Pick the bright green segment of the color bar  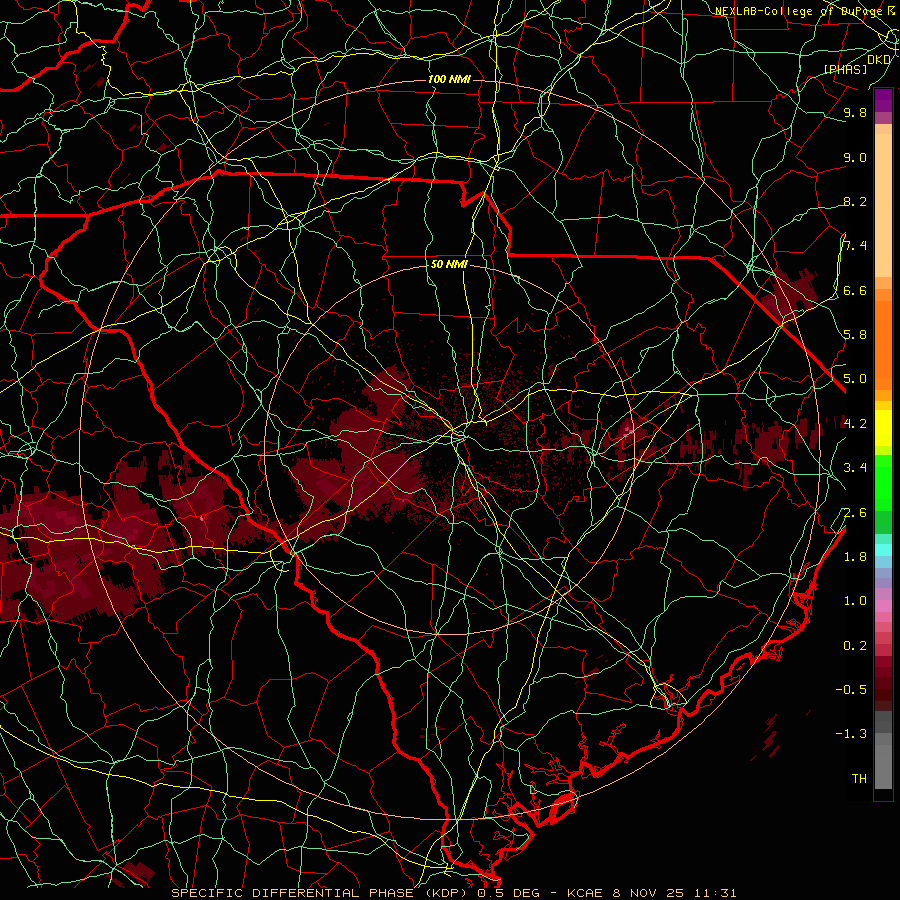(x=883, y=481)
